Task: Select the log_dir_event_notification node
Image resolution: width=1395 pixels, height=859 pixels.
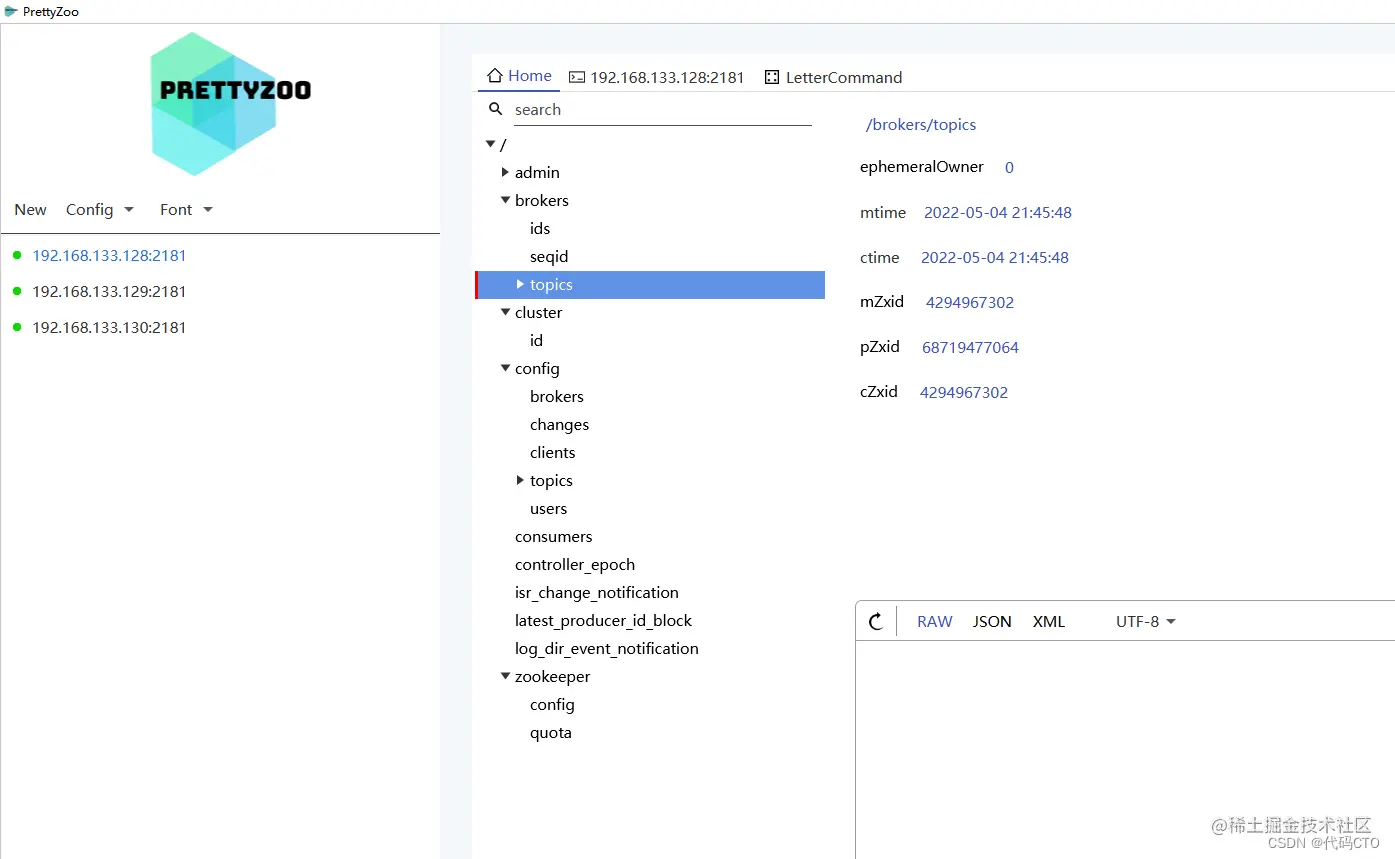Action: point(606,648)
